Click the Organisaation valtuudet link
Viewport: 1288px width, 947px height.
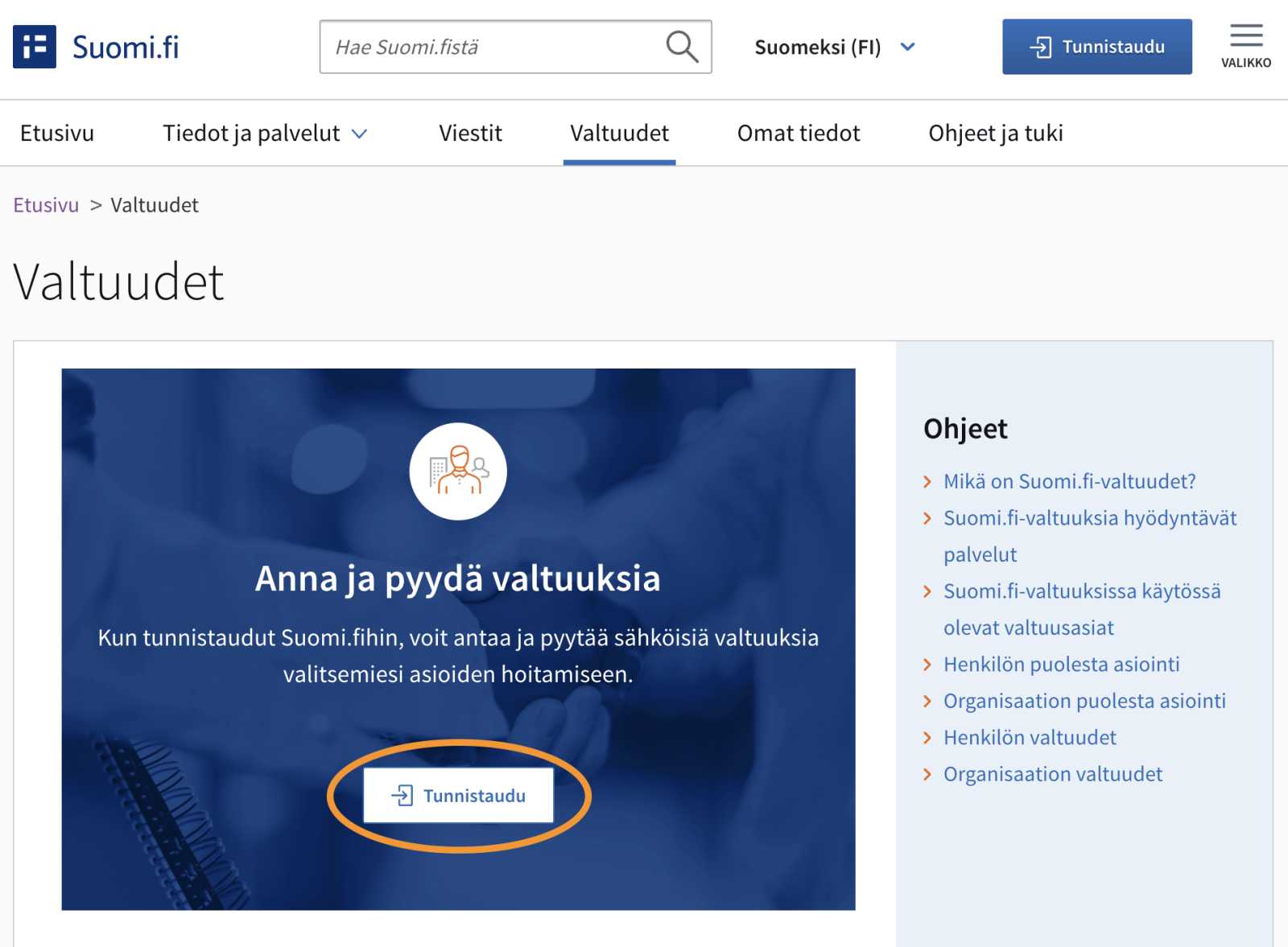coord(1053,774)
